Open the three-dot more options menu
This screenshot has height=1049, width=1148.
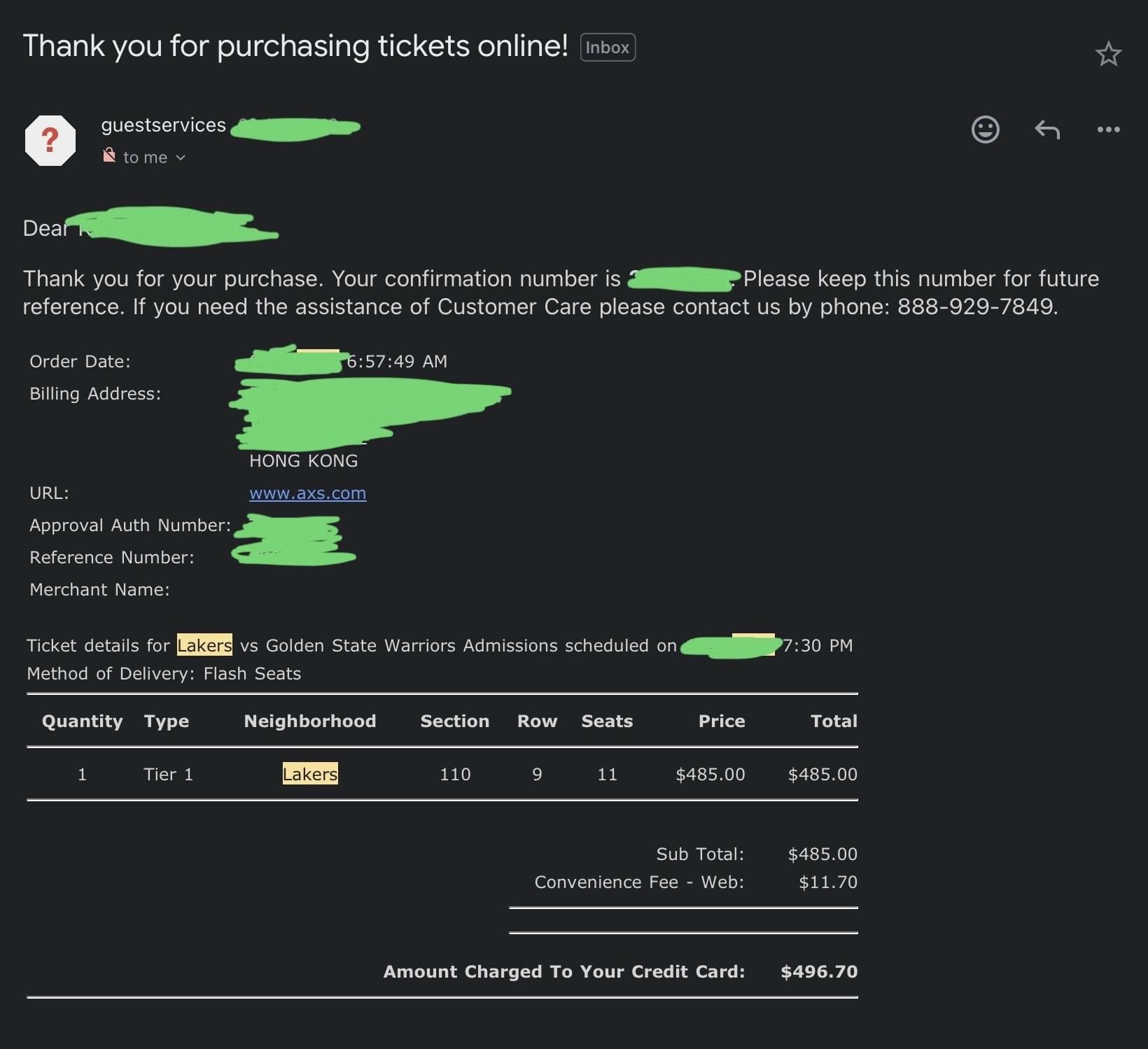click(1108, 129)
